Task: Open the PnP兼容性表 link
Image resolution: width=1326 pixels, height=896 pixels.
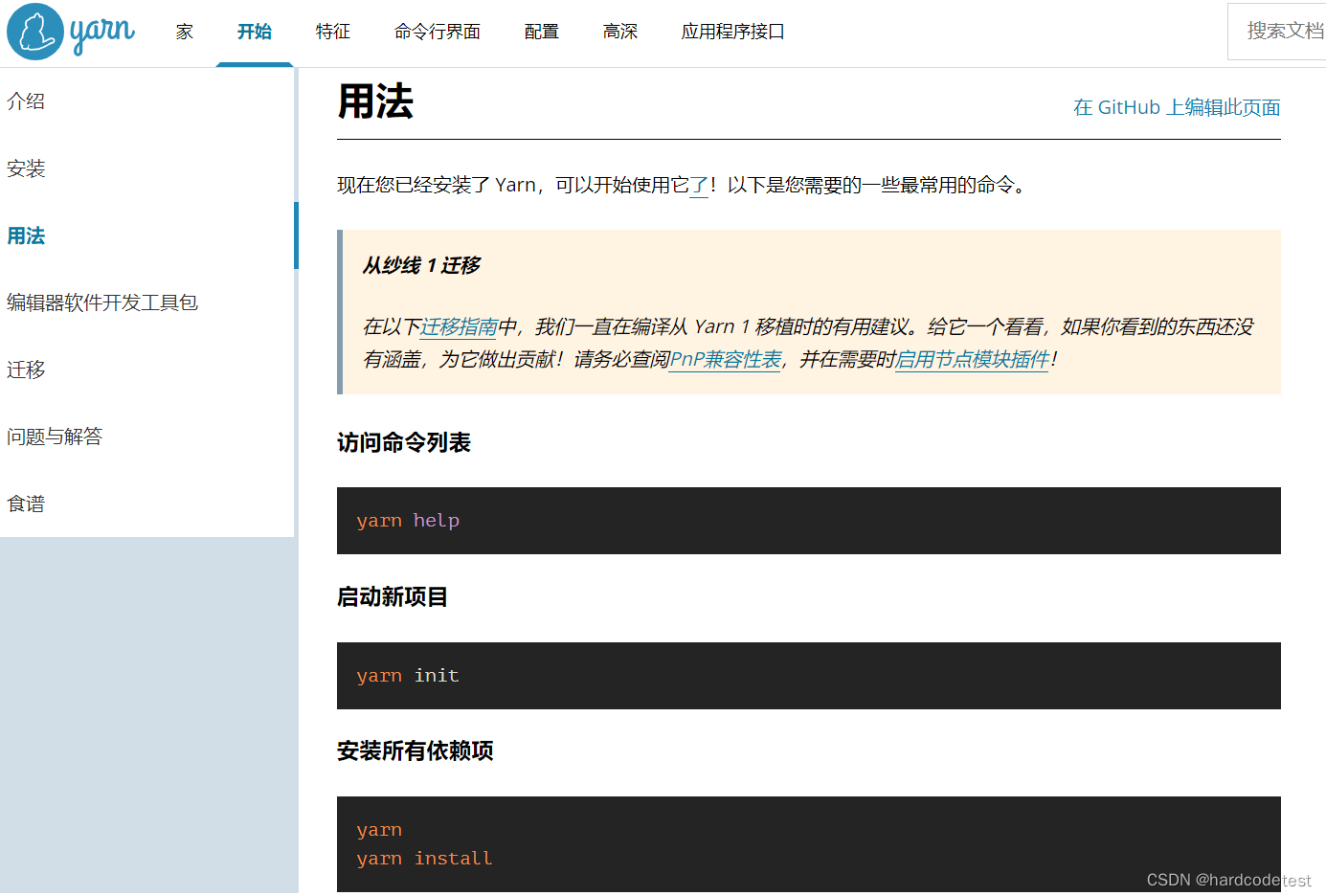Action: (725, 360)
